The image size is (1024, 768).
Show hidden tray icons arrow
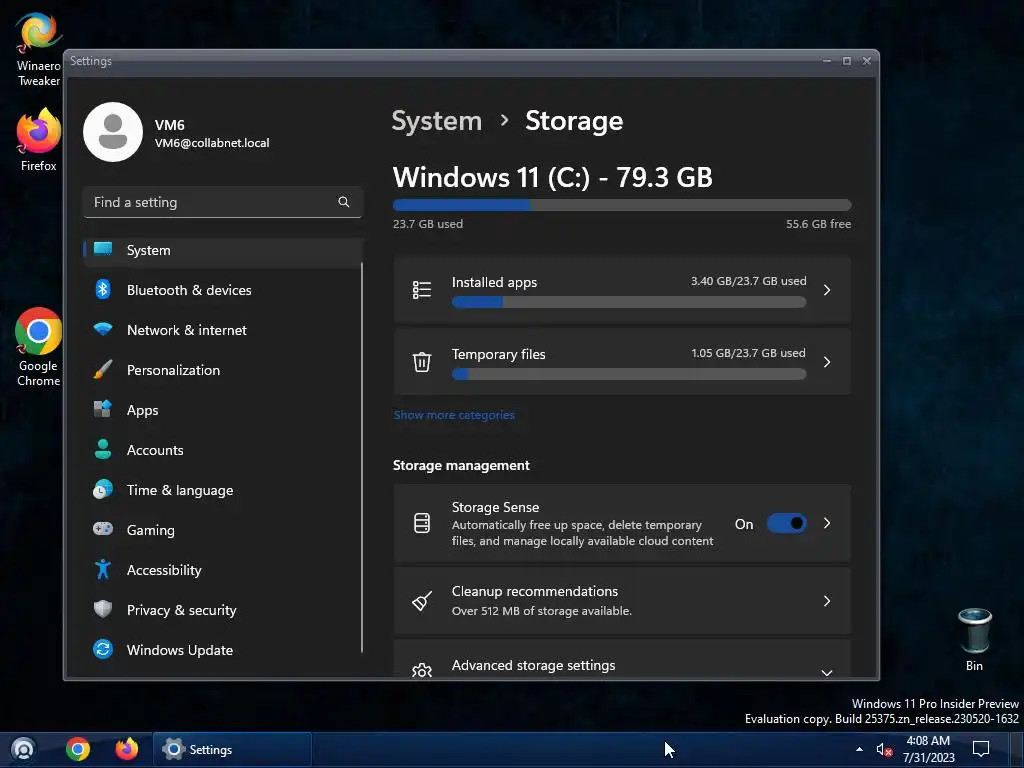[x=859, y=749]
